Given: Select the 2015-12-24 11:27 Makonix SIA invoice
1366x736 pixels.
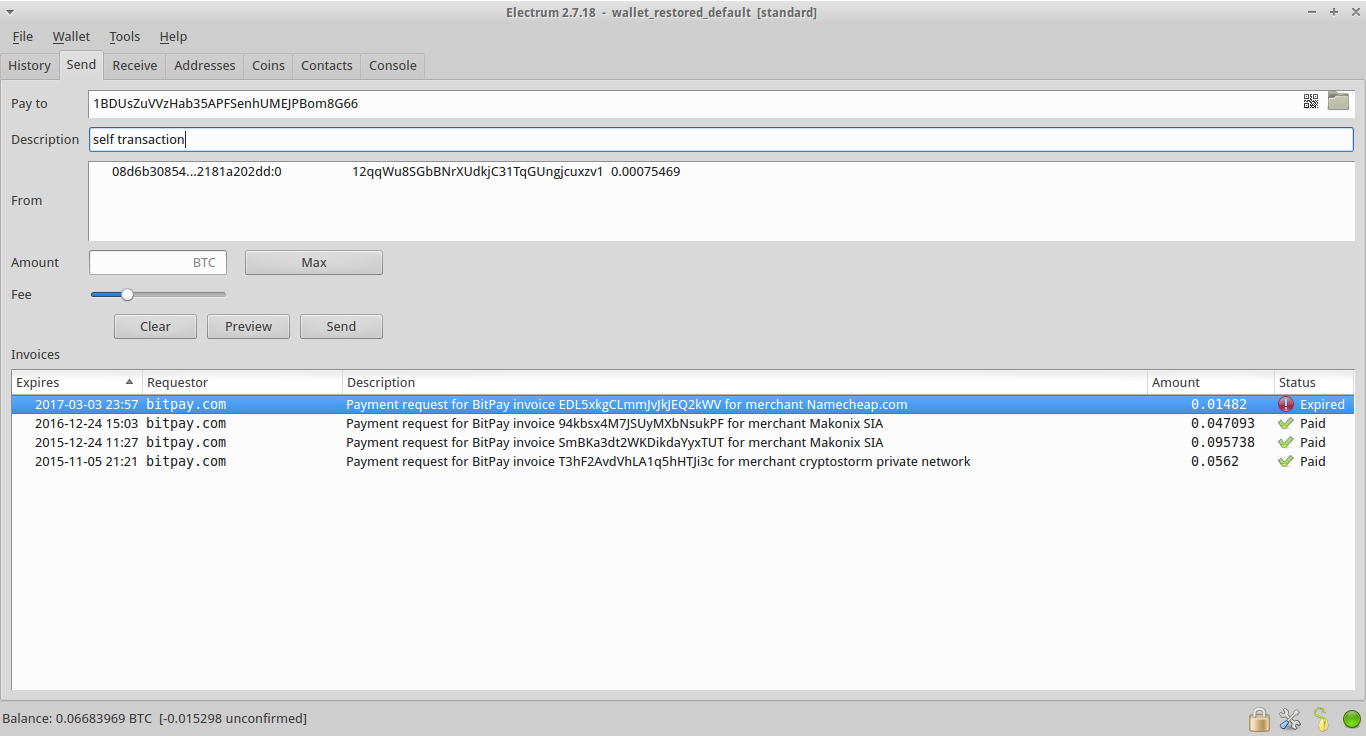Looking at the screenshot, I should tap(682, 443).
